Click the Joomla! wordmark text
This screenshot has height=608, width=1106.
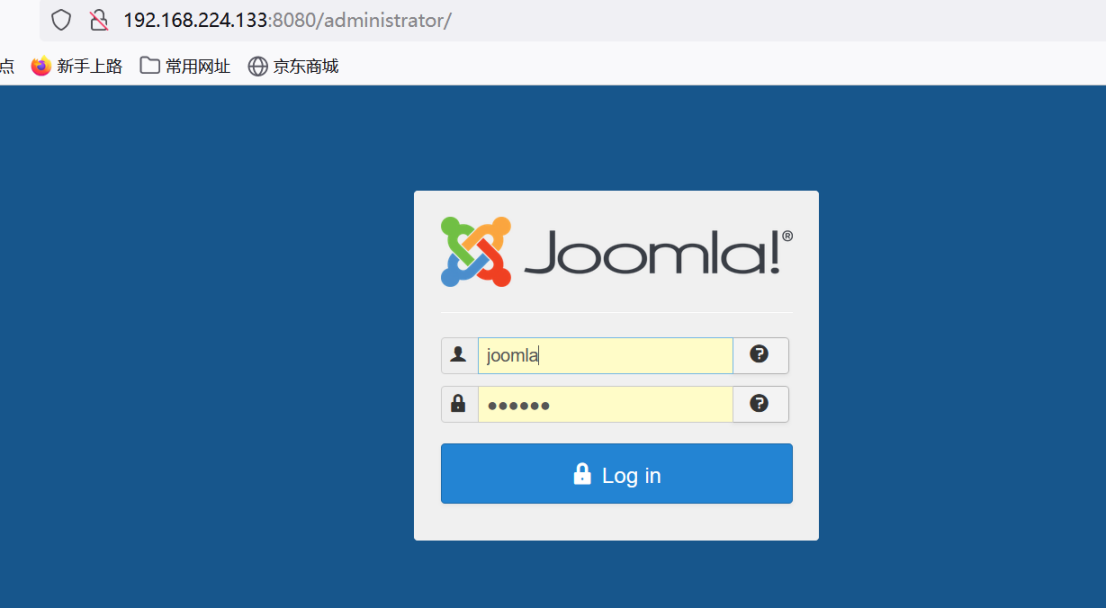click(x=659, y=252)
